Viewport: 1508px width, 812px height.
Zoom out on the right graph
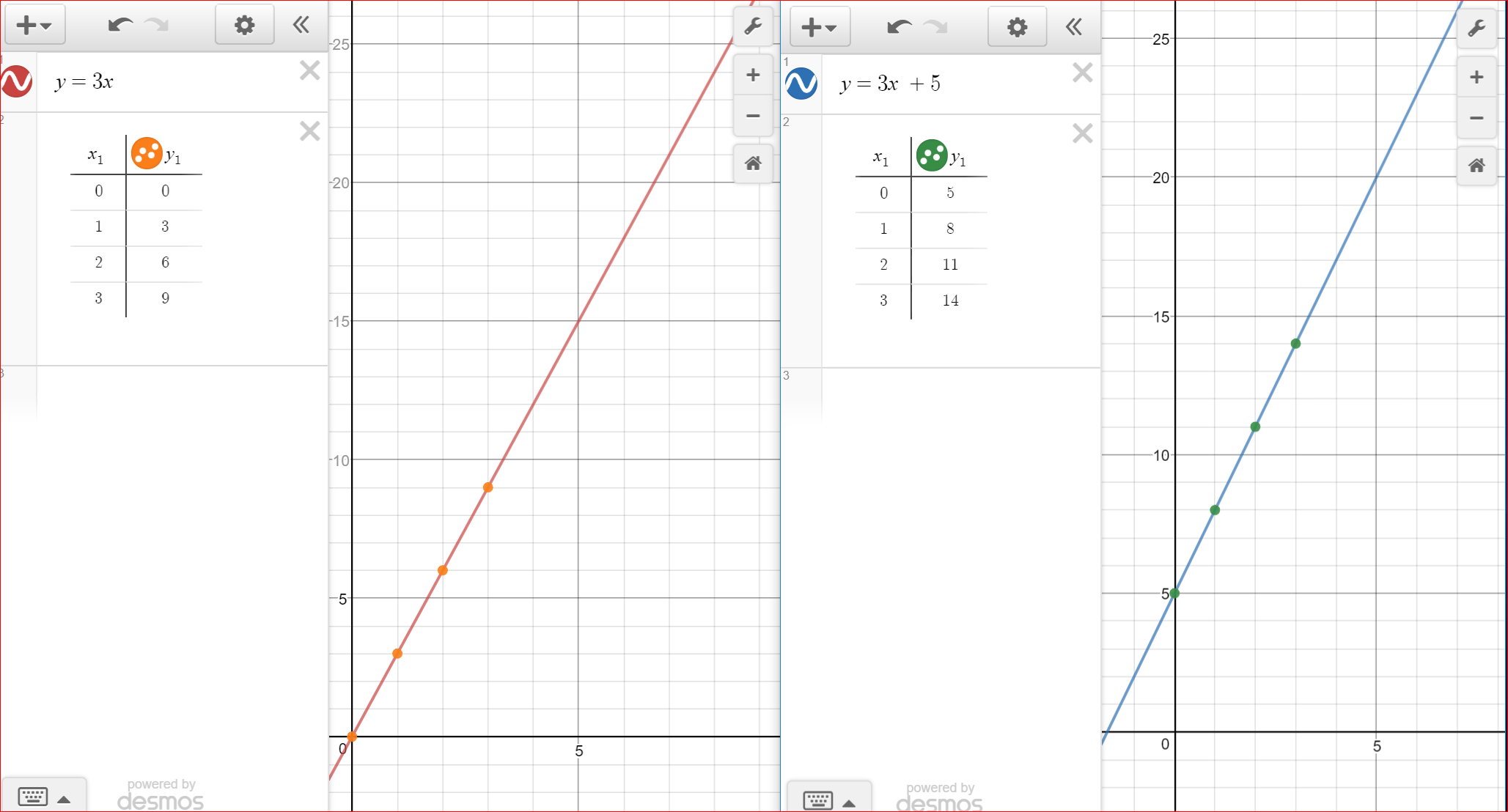[1476, 118]
